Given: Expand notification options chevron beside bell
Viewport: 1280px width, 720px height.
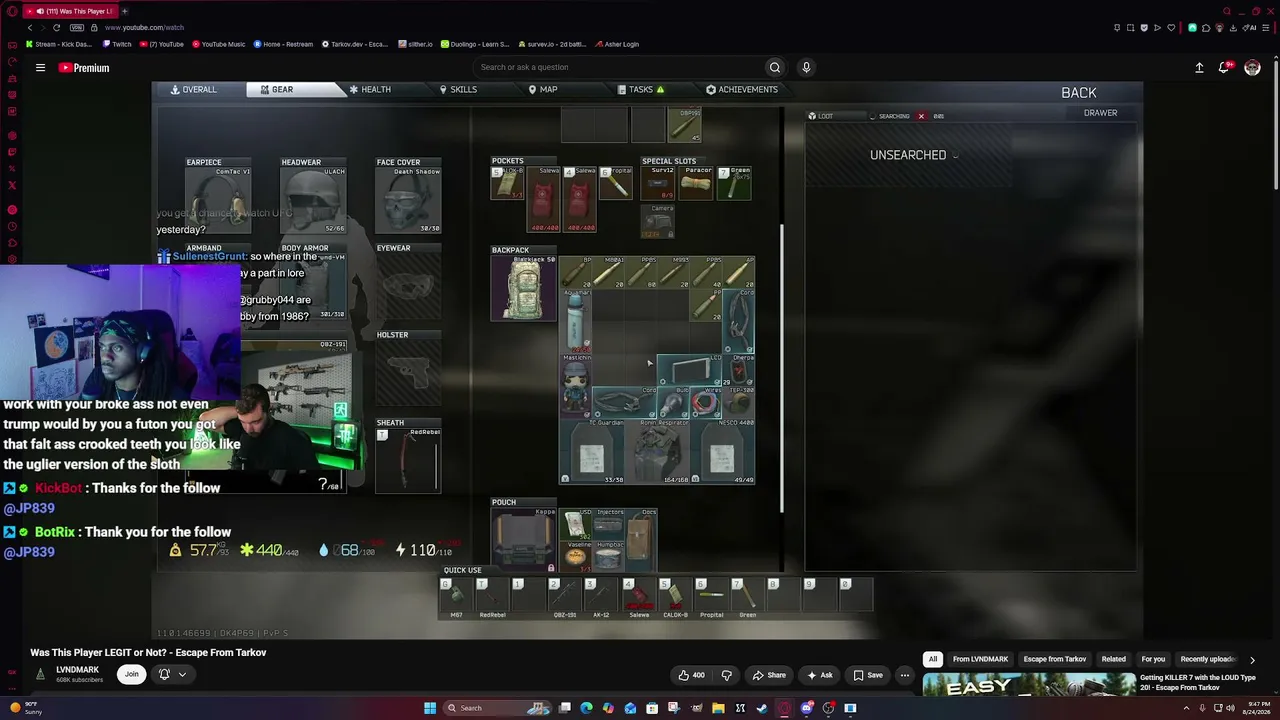Looking at the screenshot, I should 182,675.
